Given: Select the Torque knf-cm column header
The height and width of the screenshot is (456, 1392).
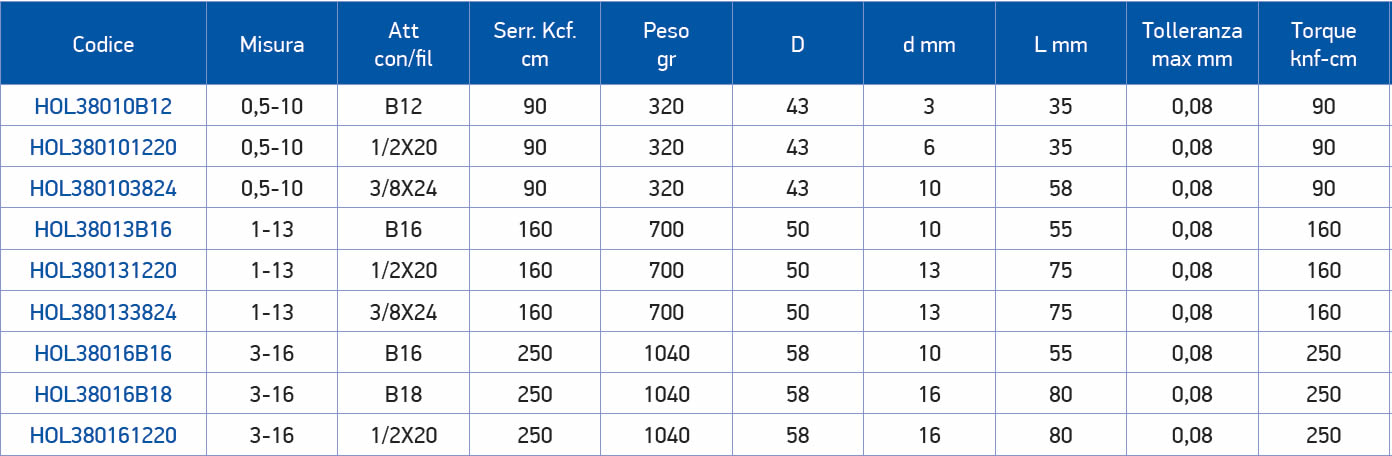Looking at the screenshot, I should tap(1324, 45).
